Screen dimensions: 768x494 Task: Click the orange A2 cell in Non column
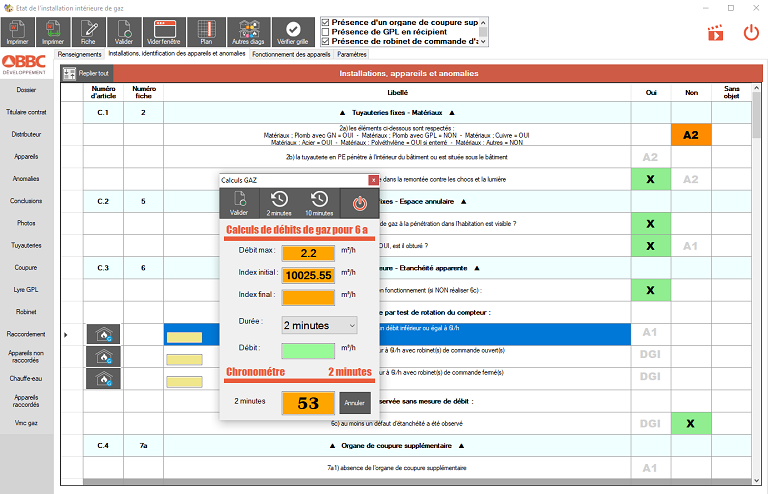point(691,135)
